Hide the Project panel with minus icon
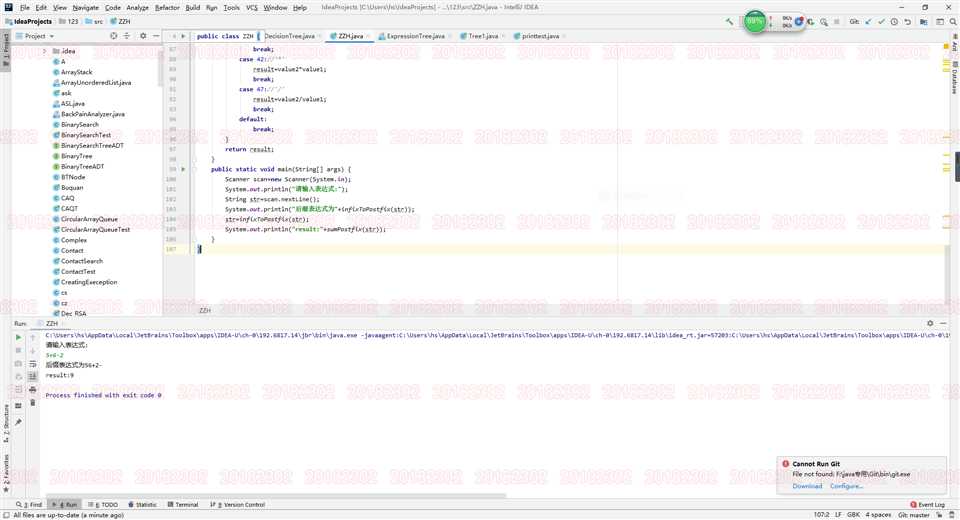Viewport: 960px width, 520px height. [156, 36]
